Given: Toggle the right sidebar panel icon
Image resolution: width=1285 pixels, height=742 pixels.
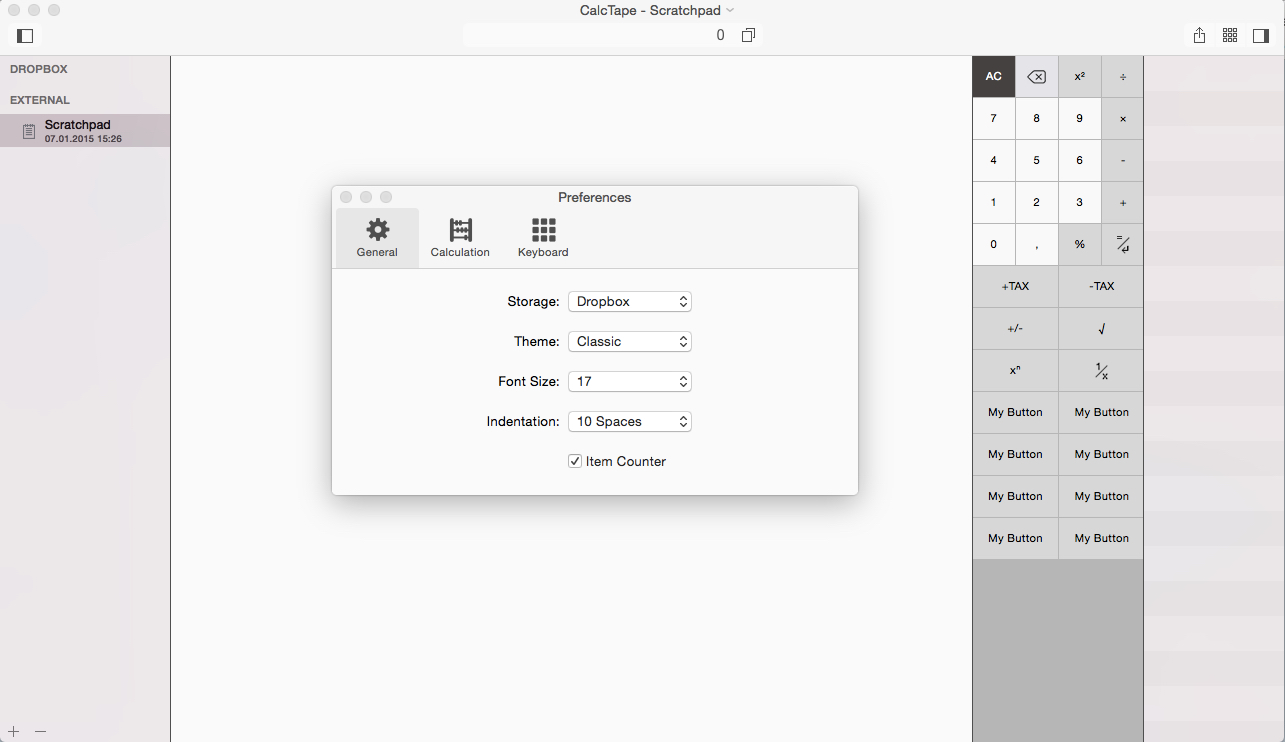Looking at the screenshot, I should (x=1260, y=36).
